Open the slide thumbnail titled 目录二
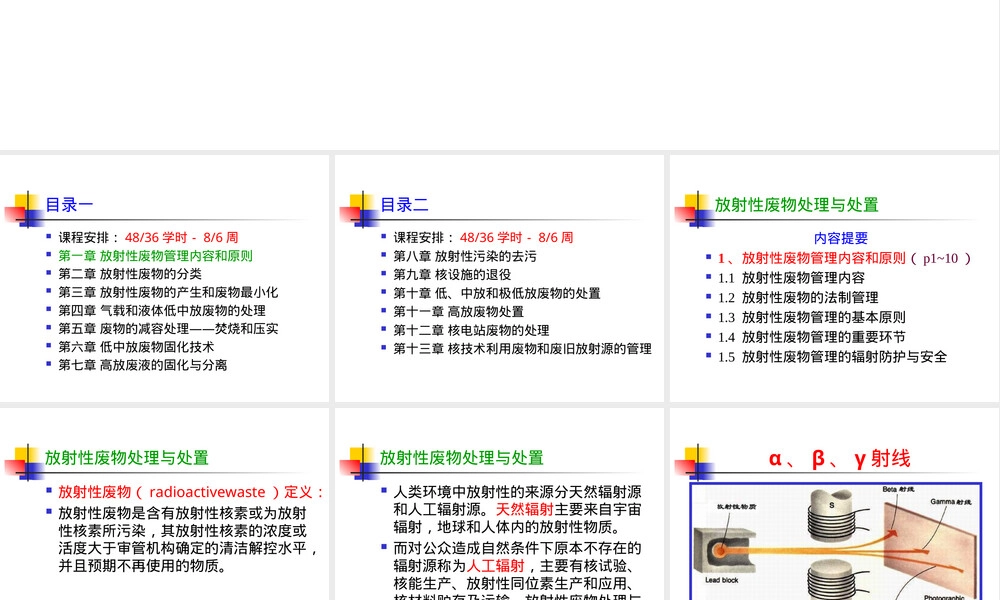1000x600 pixels. click(x=499, y=278)
